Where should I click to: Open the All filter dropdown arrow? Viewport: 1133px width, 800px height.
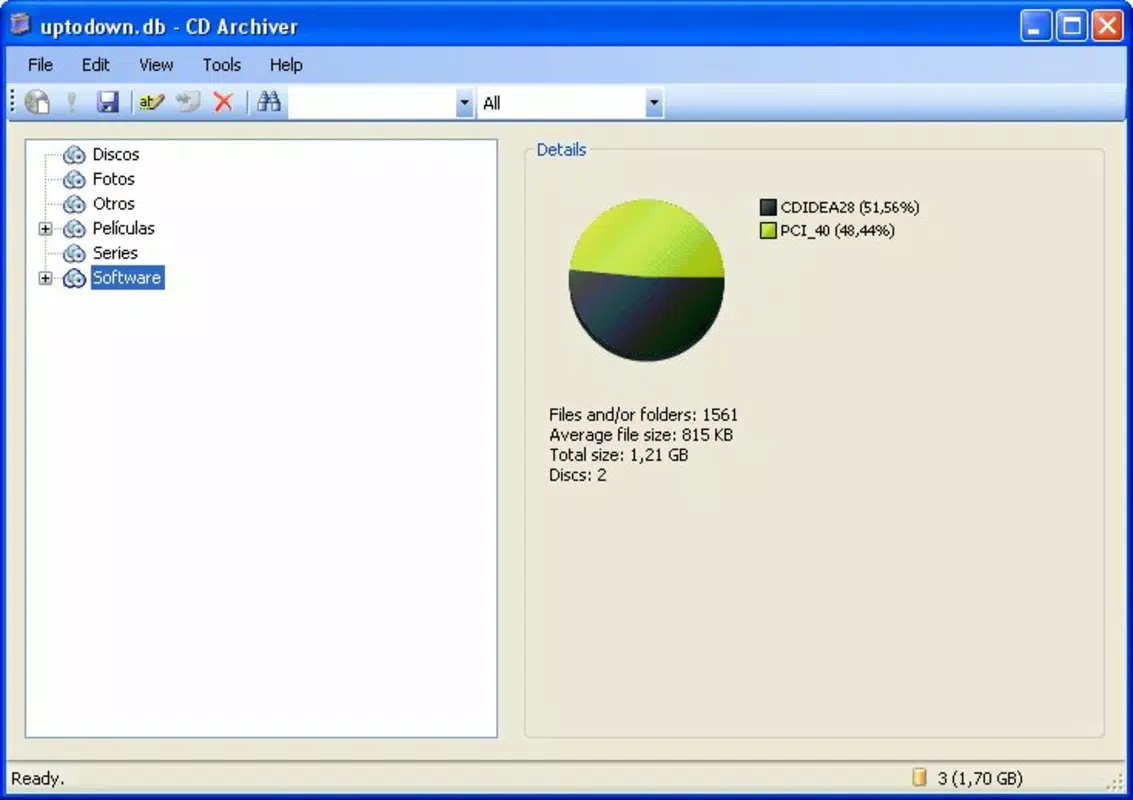(x=653, y=103)
